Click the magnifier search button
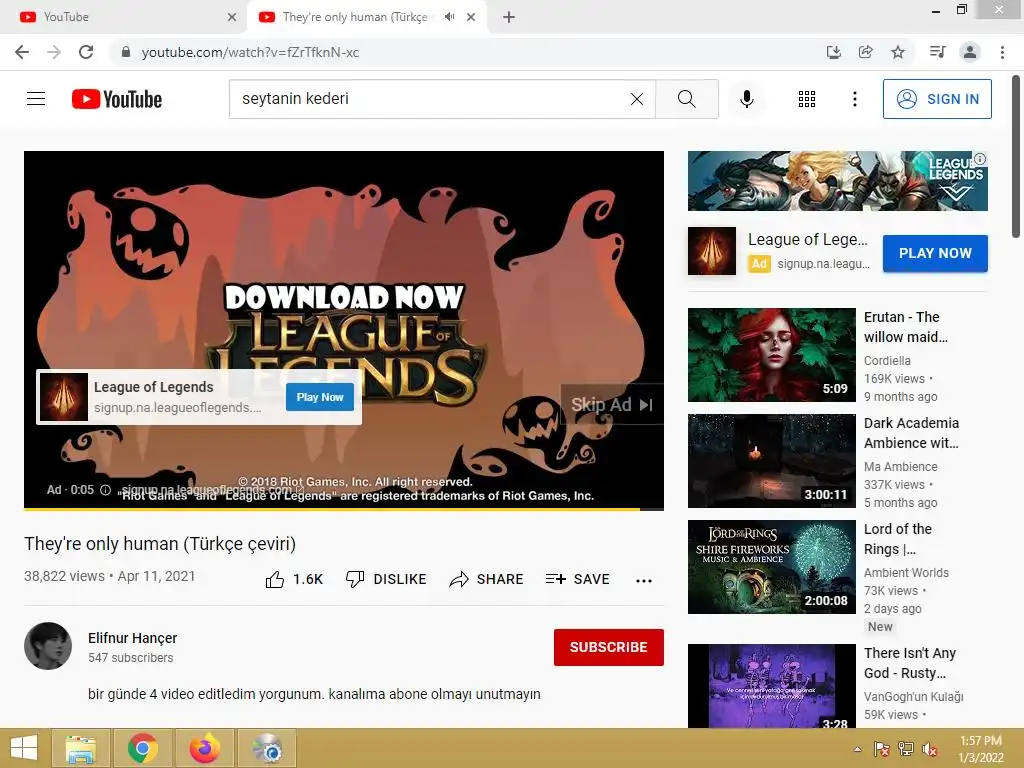The height and width of the screenshot is (768, 1024). pyautogui.click(x=686, y=99)
